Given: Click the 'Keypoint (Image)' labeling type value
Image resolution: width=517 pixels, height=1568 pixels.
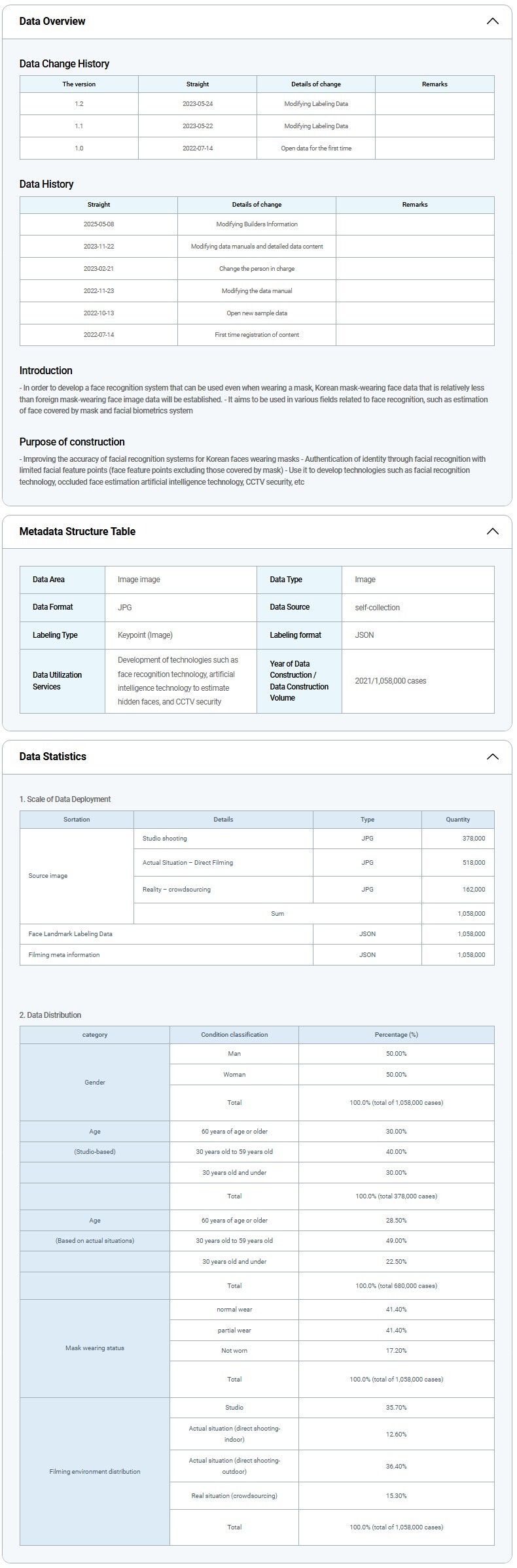Looking at the screenshot, I should click(x=145, y=635).
